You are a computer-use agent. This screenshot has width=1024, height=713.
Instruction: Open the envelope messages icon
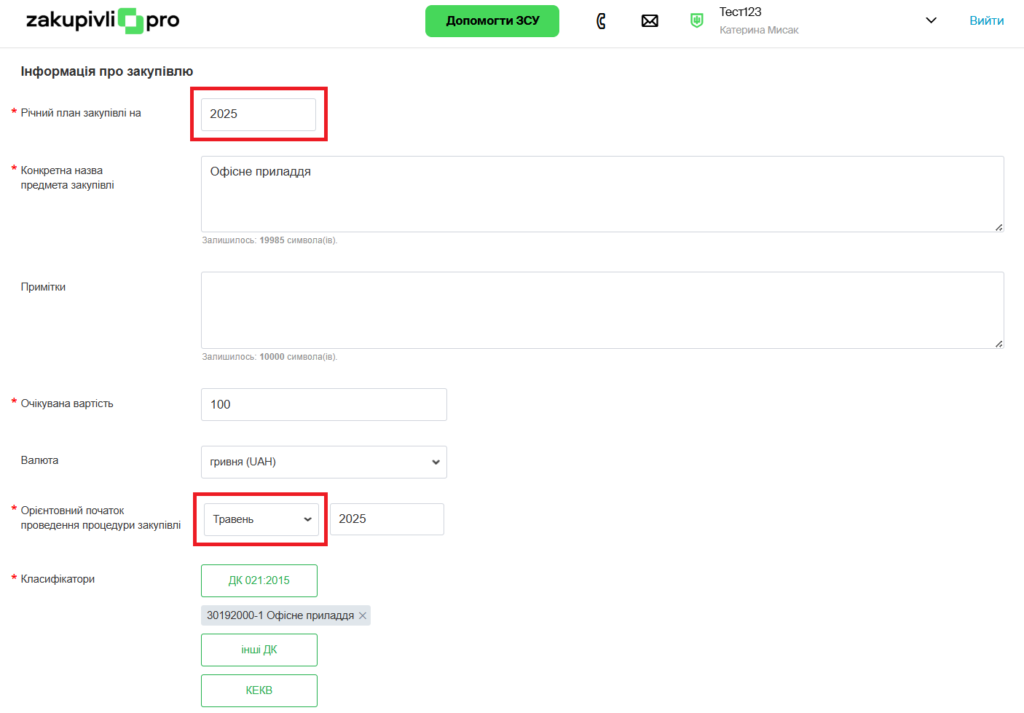click(x=650, y=21)
